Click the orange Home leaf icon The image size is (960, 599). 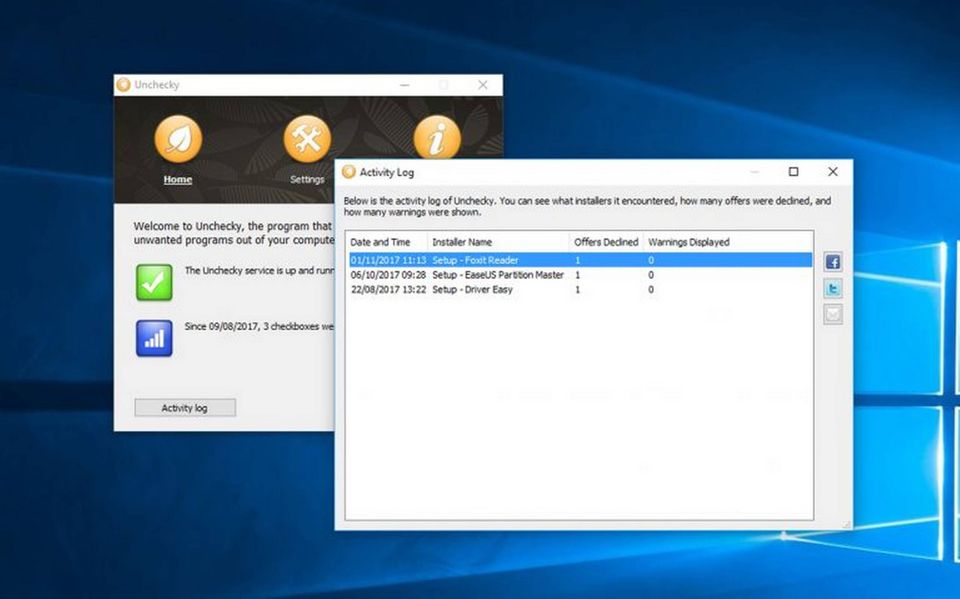point(178,139)
